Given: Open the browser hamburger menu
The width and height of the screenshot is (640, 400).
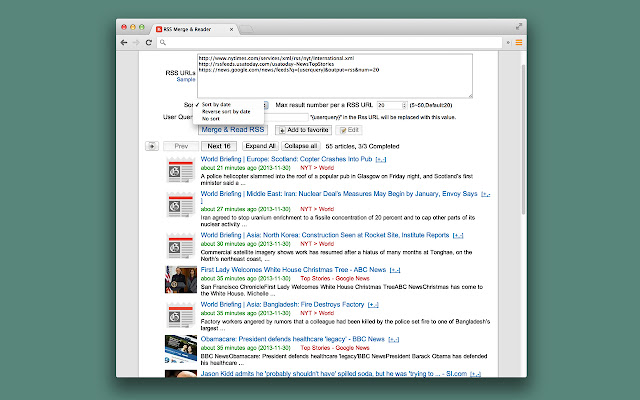Looking at the screenshot, I should click(519, 42).
